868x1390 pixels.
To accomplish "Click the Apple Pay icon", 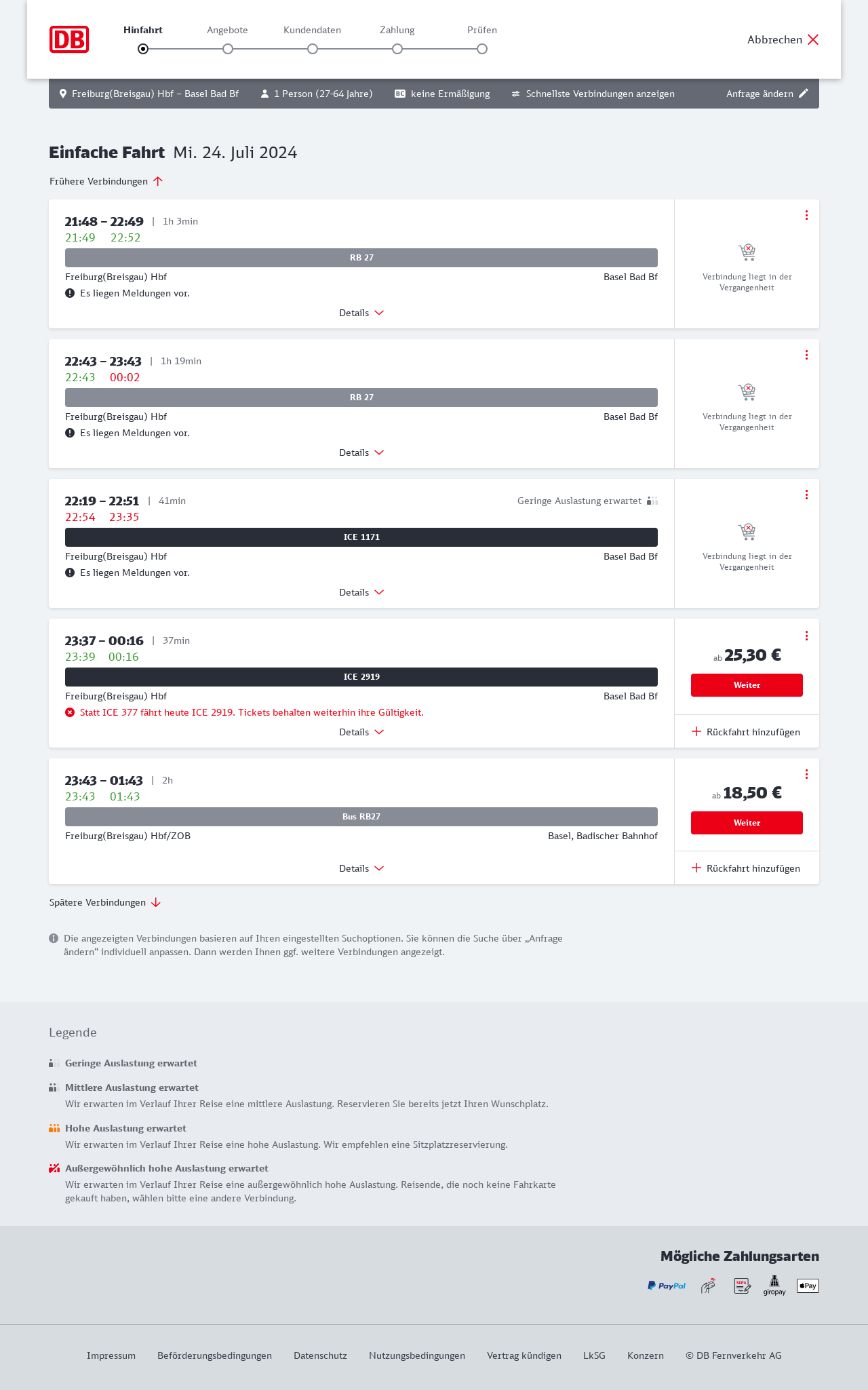I will pyautogui.click(x=808, y=1286).
